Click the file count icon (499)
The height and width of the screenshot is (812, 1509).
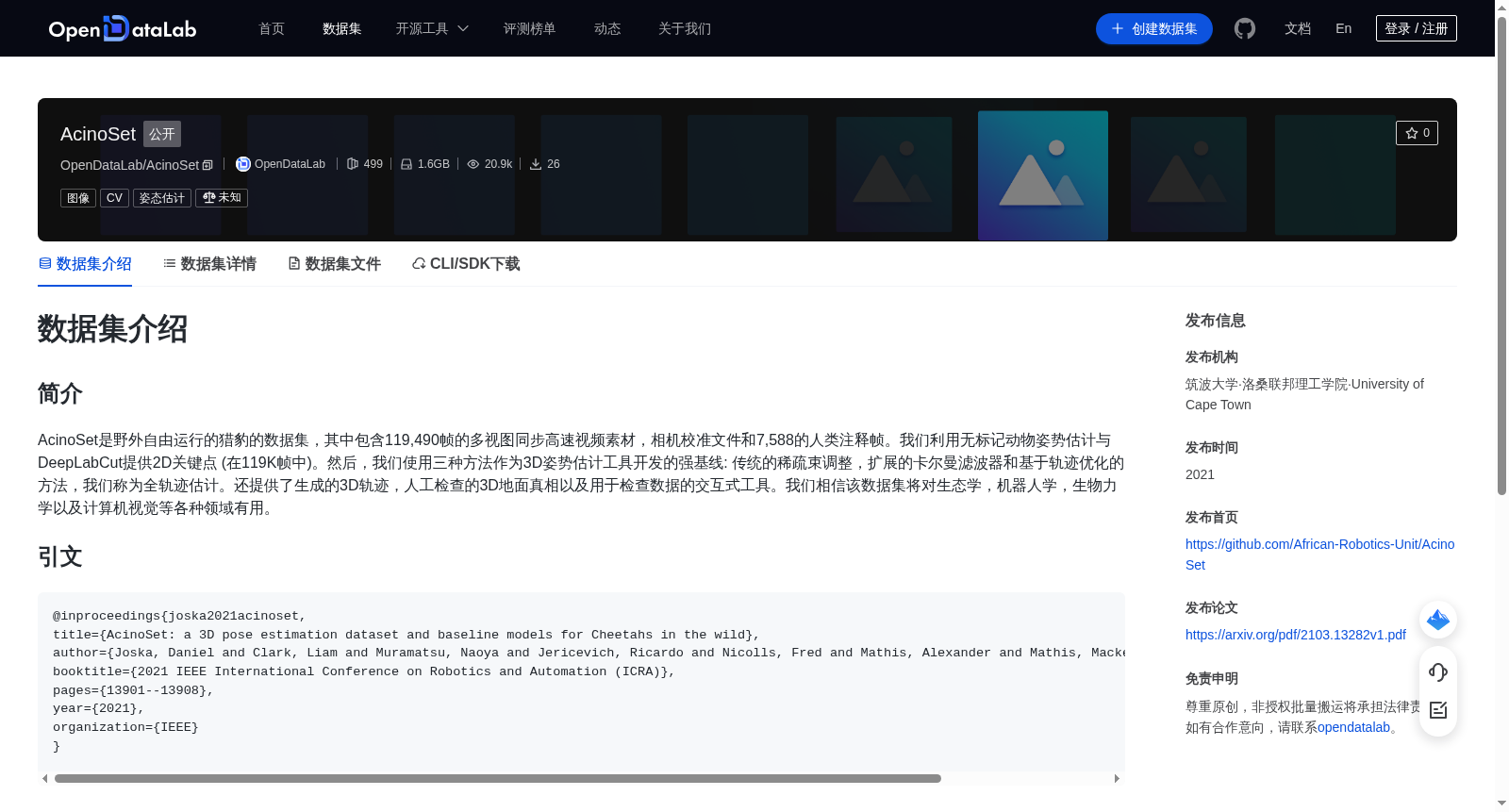coord(353,164)
